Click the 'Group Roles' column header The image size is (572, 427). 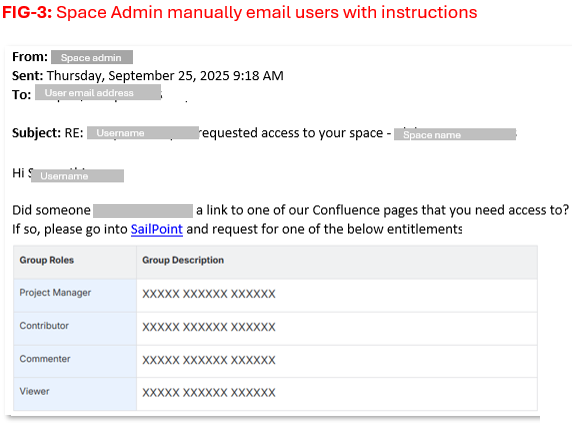(x=75, y=262)
